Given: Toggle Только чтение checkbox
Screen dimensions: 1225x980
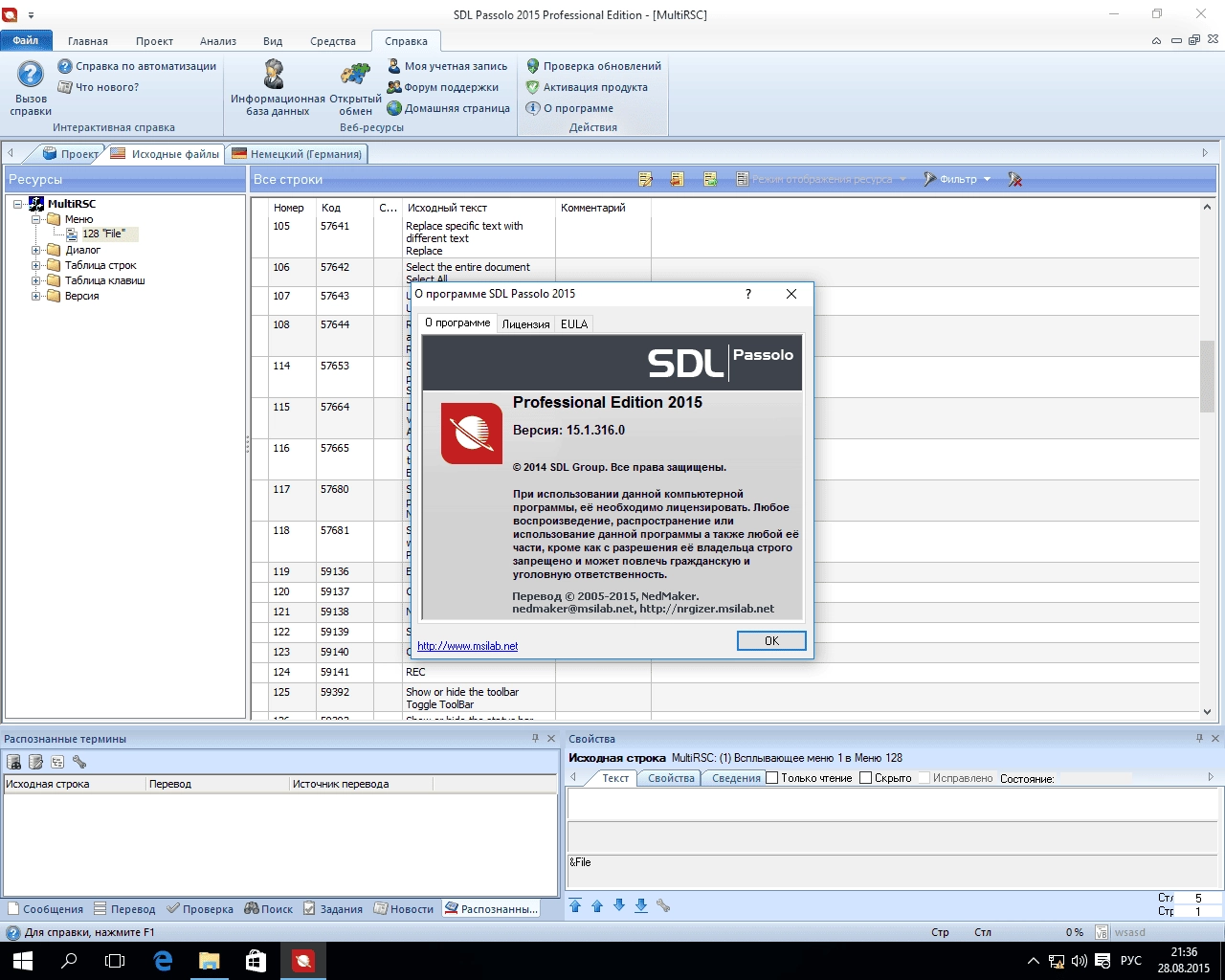Looking at the screenshot, I should click(772, 778).
